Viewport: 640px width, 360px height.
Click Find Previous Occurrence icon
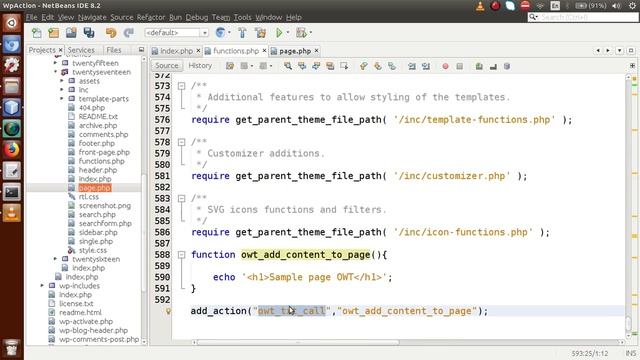(x=302, y=66)
